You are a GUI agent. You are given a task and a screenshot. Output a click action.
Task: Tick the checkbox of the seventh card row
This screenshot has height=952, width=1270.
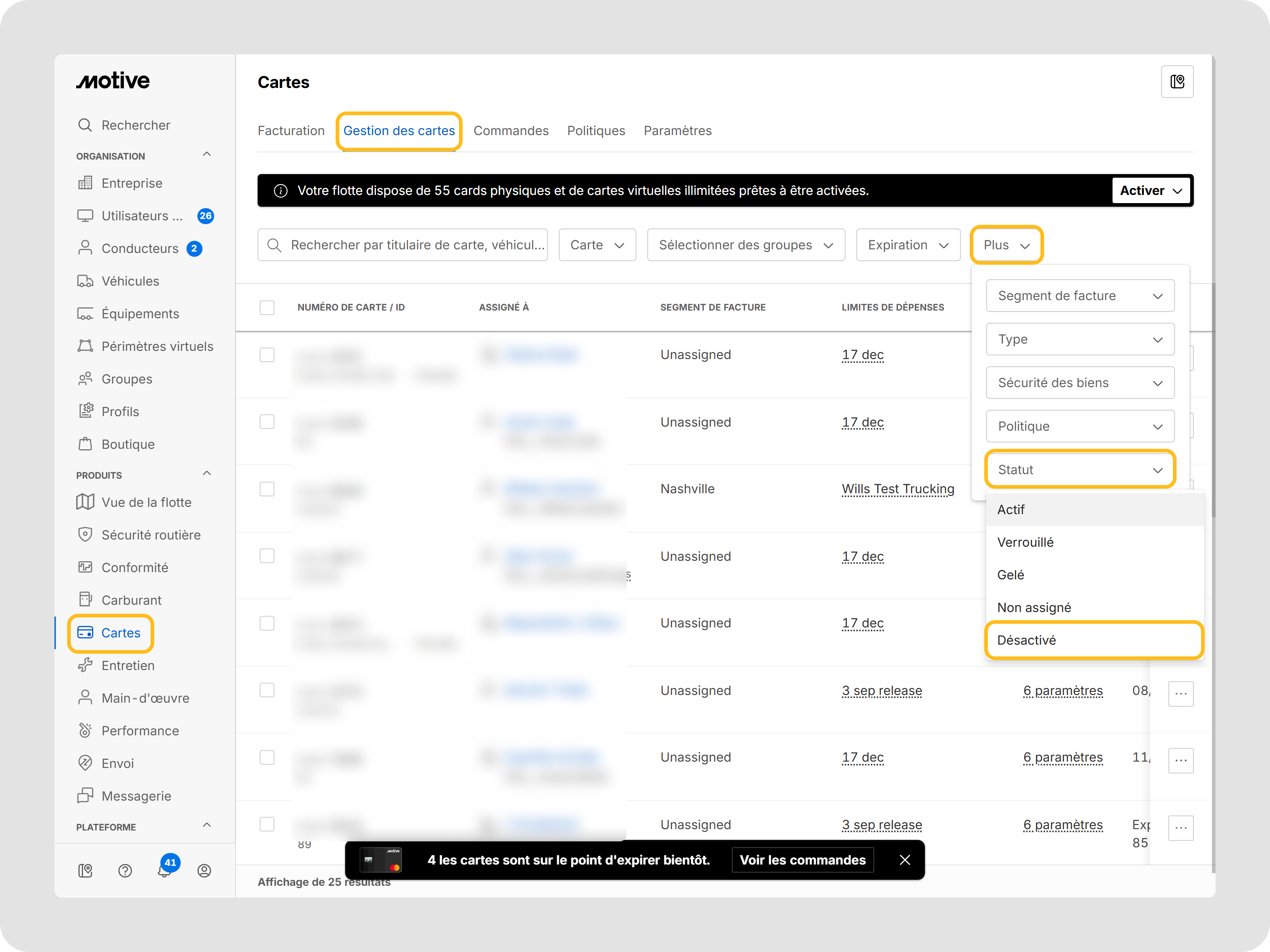(267, 758)
